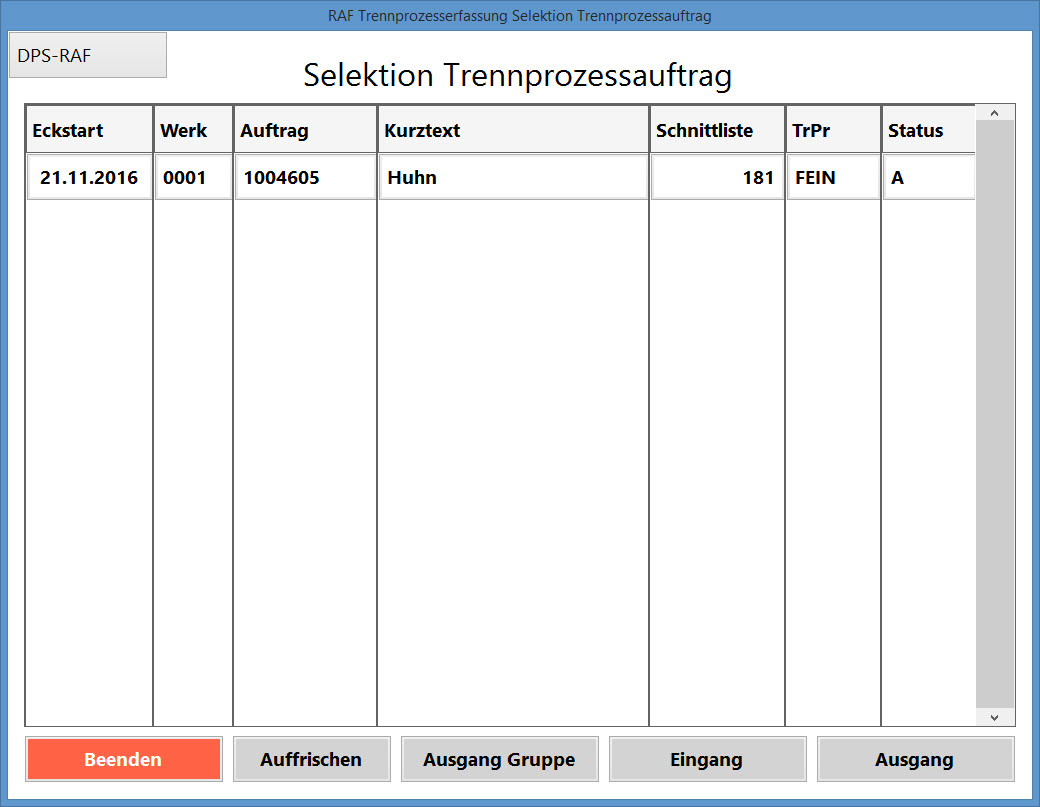Select the TrPr column header

pyautogui.click(x=833, y=131)
